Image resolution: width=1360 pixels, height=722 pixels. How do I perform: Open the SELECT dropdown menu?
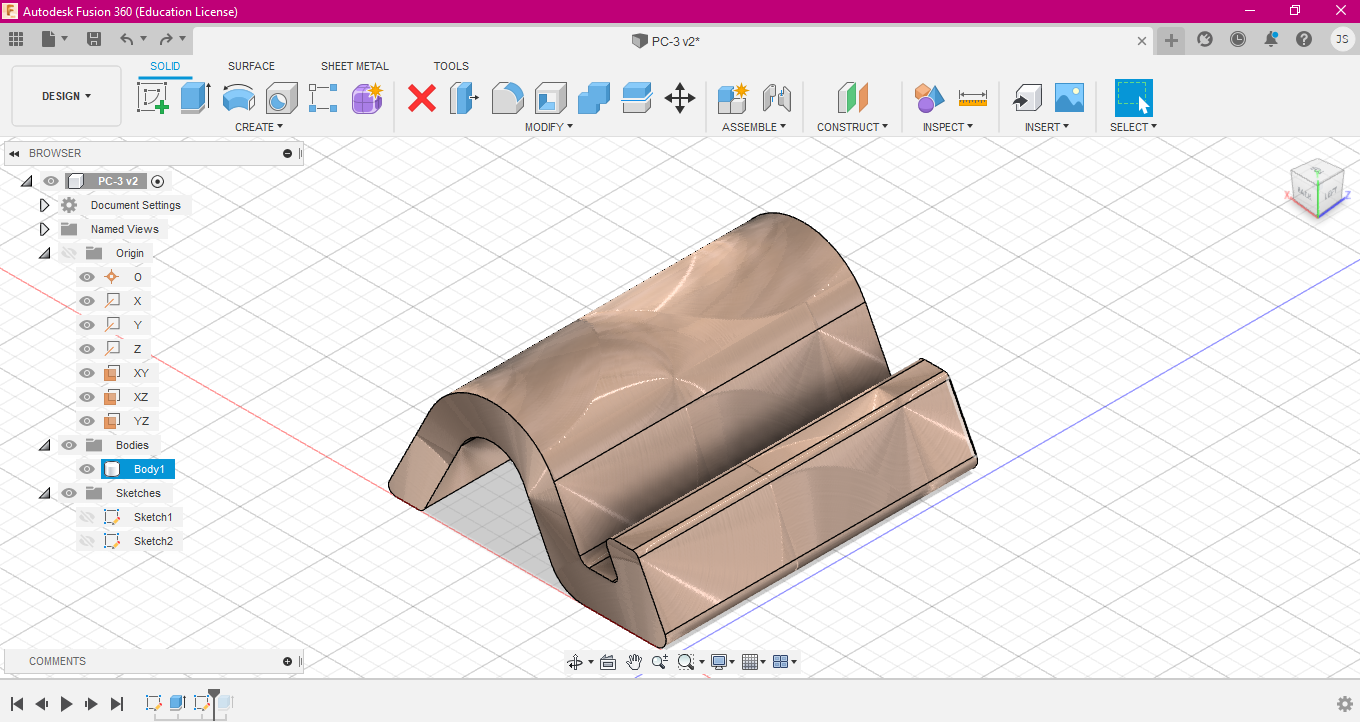tap(1133, 127)
